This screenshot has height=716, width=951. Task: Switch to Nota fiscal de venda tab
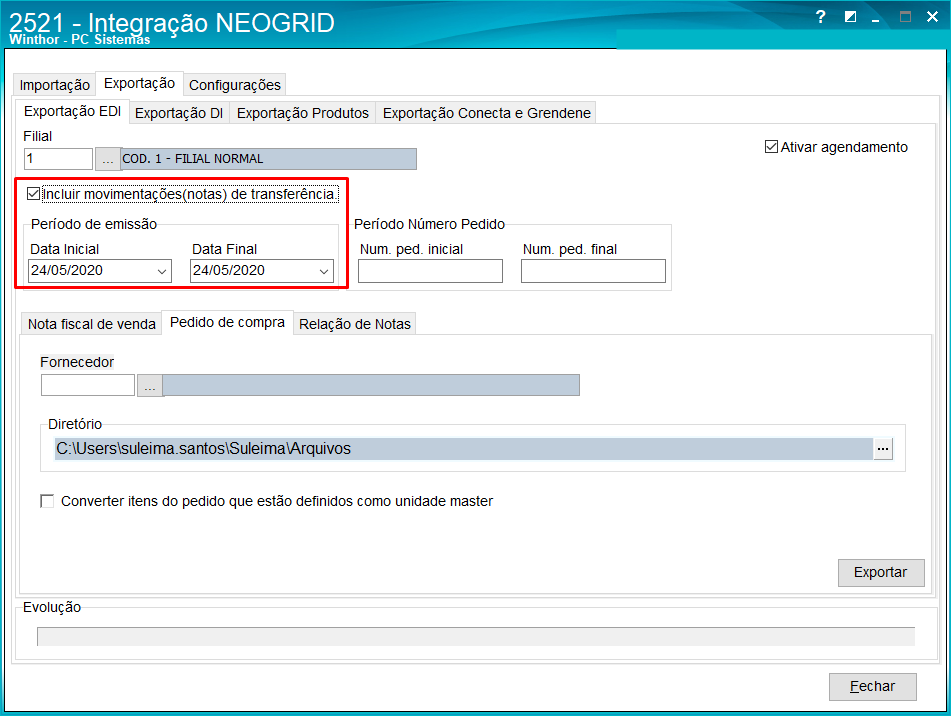92,324
